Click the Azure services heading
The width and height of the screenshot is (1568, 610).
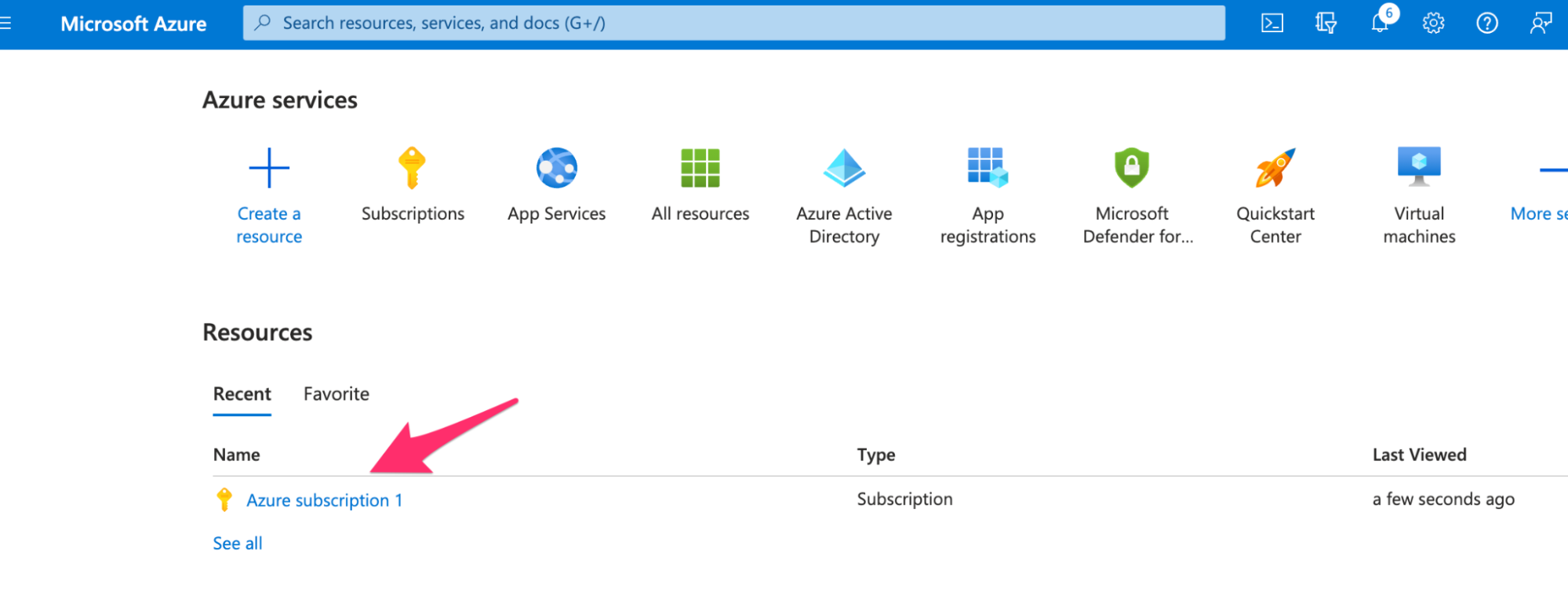[280, 100]
